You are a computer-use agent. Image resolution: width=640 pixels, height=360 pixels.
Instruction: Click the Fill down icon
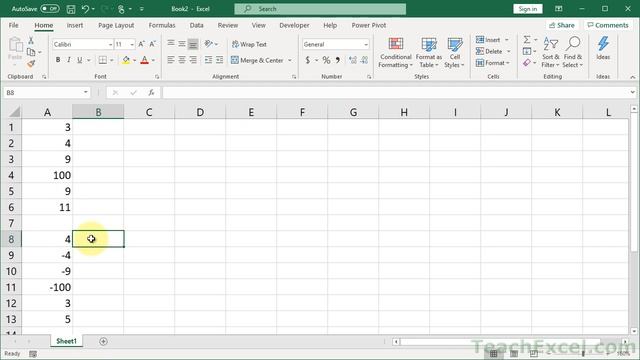pyautogui.click(x=527, y=51)
